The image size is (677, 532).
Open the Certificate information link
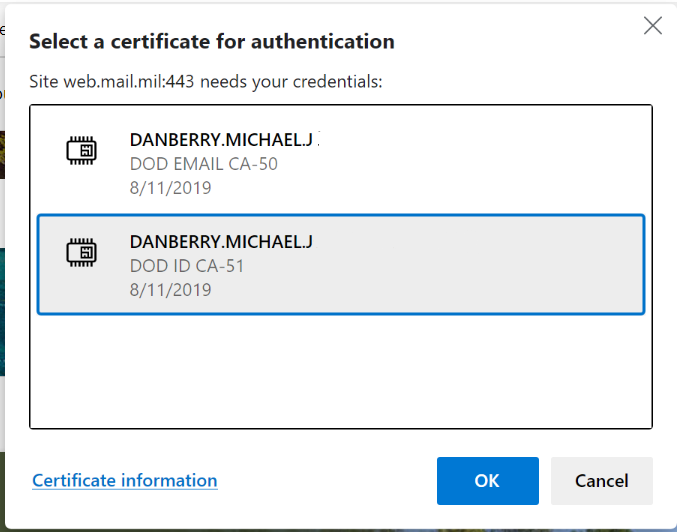coord(124,481)
